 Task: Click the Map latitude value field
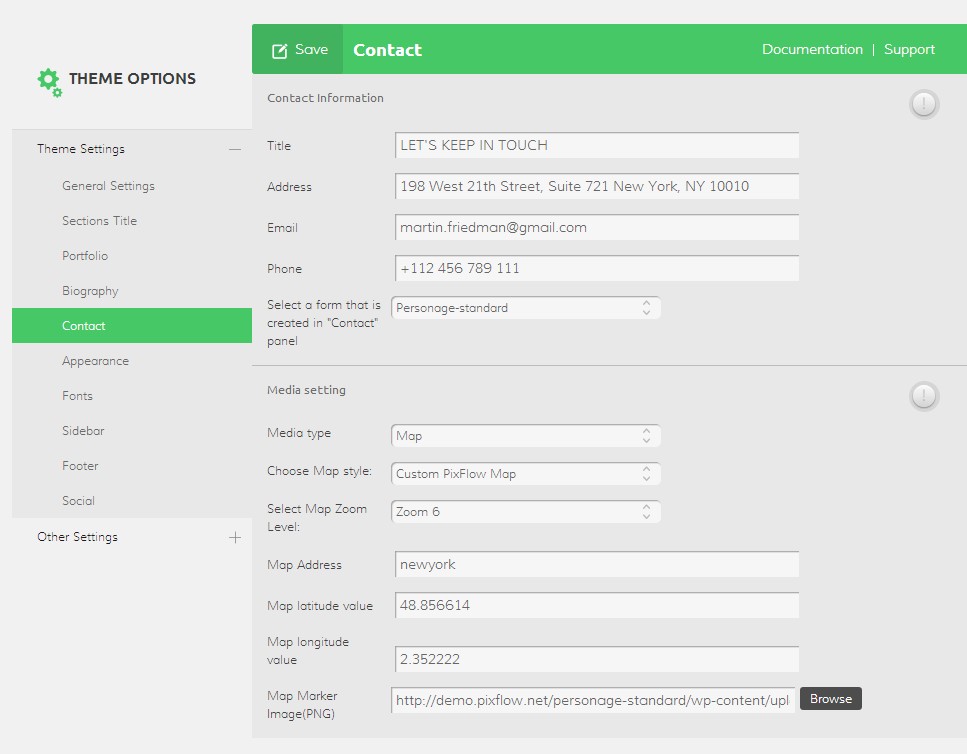coord(597,606)
